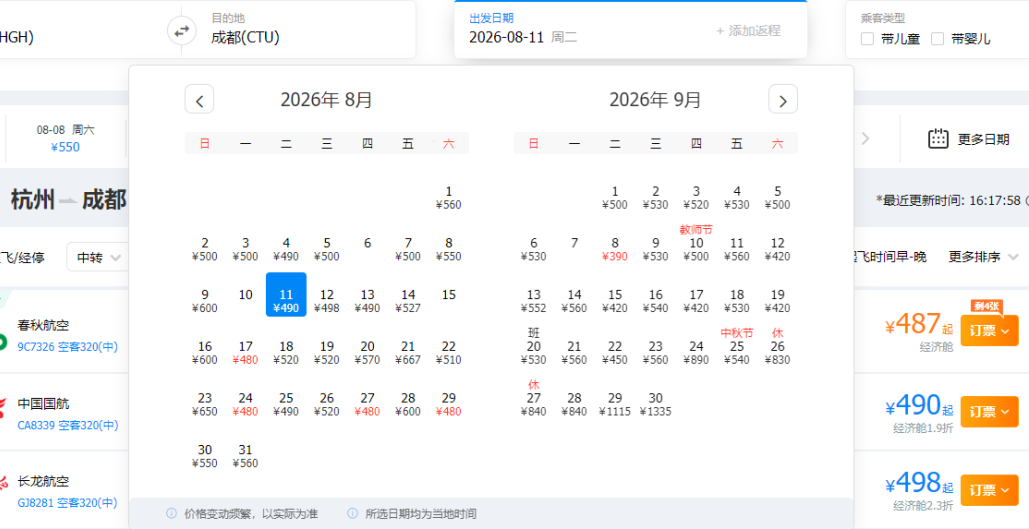Click the info icon beside 所选日期均为当地时间

[352, 513]
